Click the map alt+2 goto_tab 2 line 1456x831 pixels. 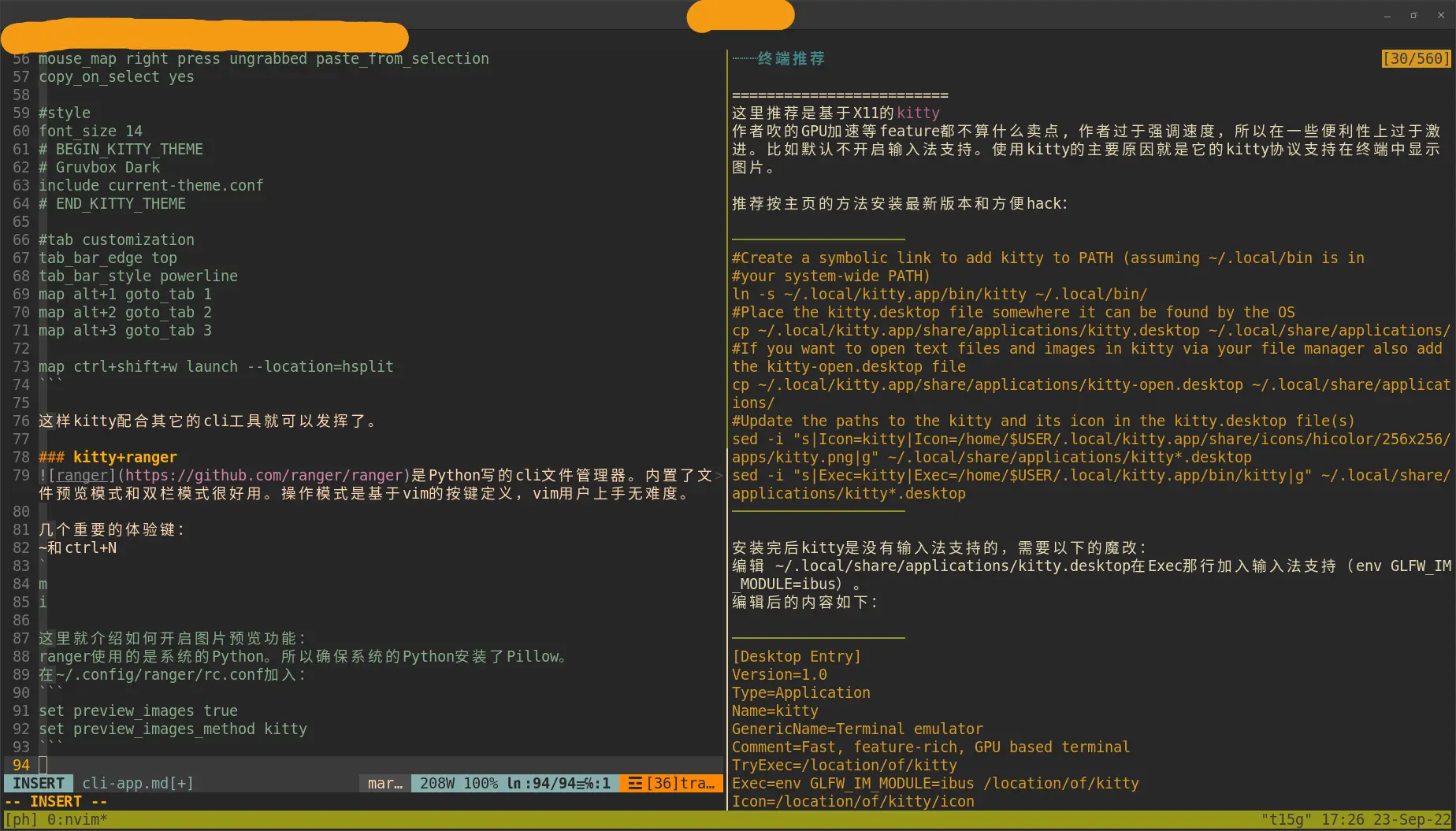125,312
